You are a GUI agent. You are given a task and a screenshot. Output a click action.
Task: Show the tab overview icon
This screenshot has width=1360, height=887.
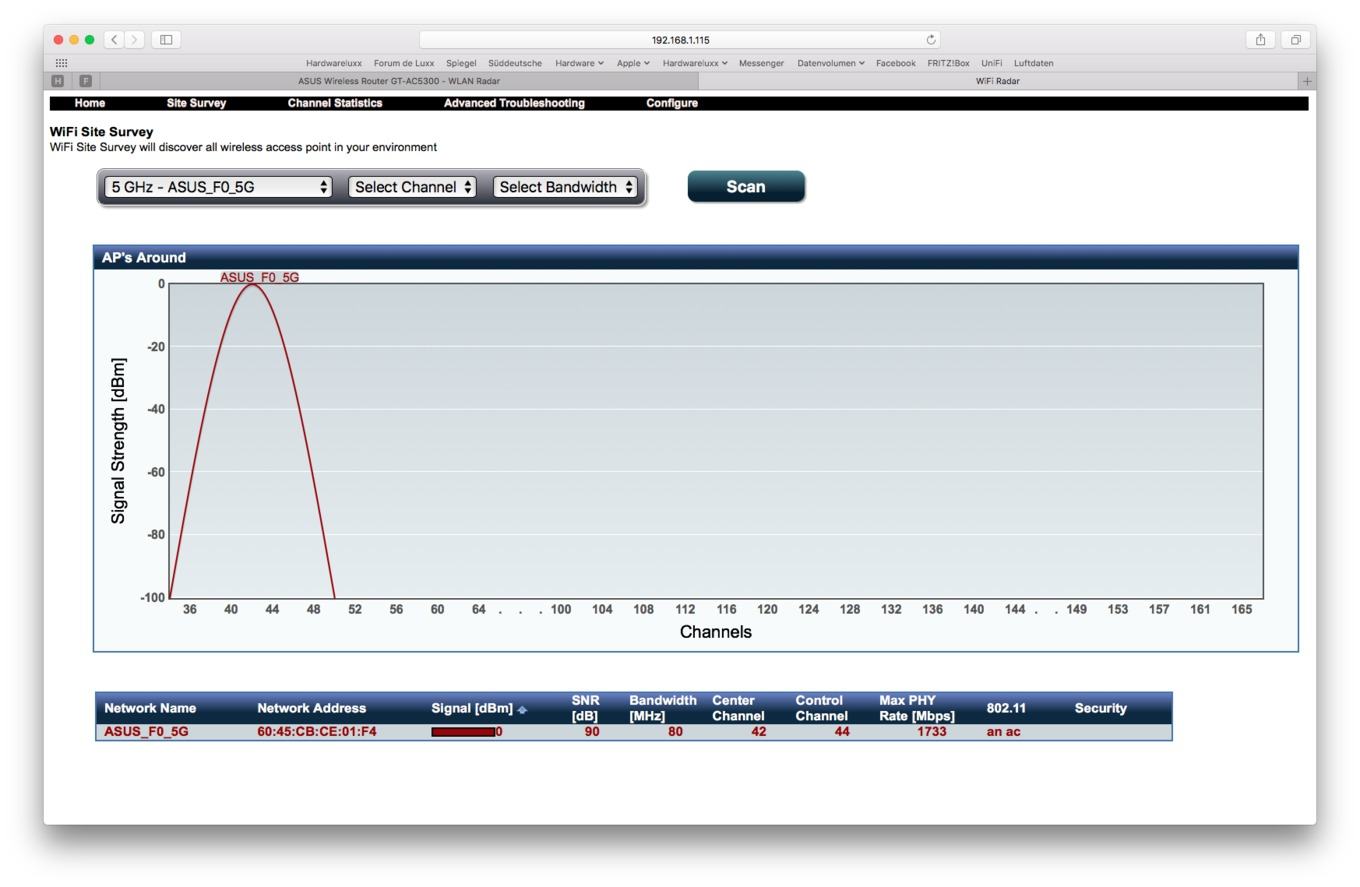[x=1295, y=40]
